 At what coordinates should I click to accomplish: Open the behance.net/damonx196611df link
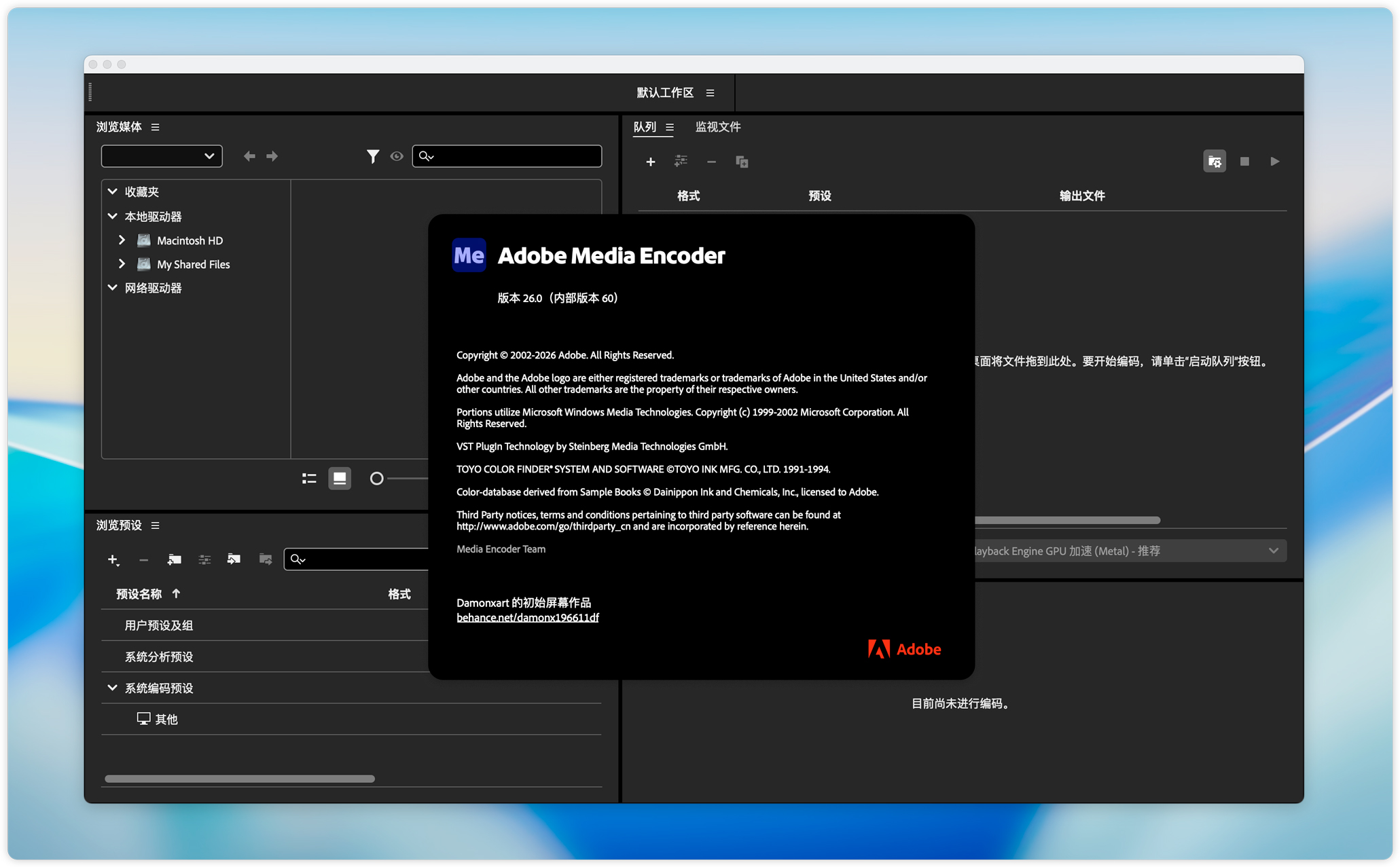coord(527,617)
